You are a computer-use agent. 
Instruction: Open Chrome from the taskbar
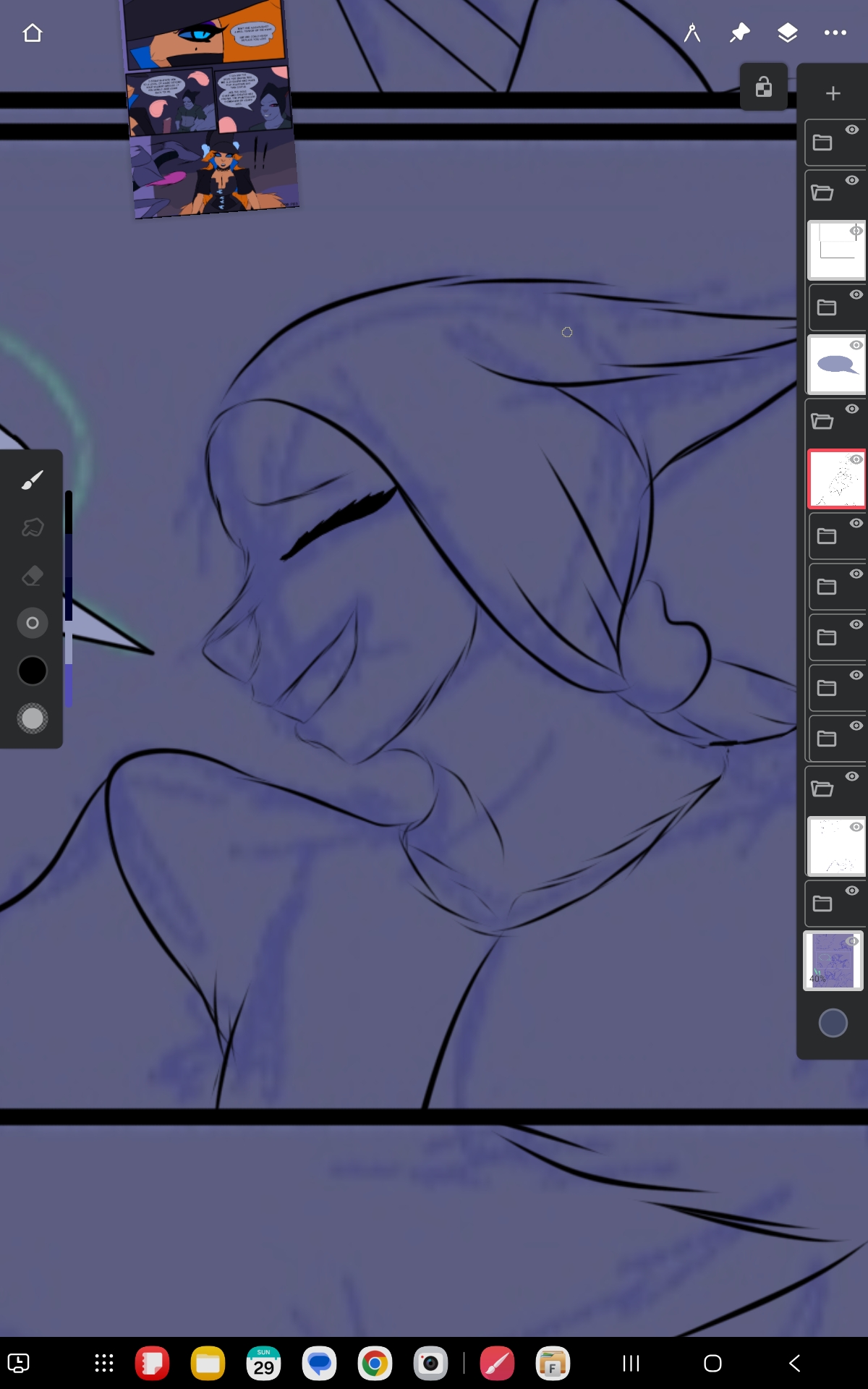click(375, 1364)
